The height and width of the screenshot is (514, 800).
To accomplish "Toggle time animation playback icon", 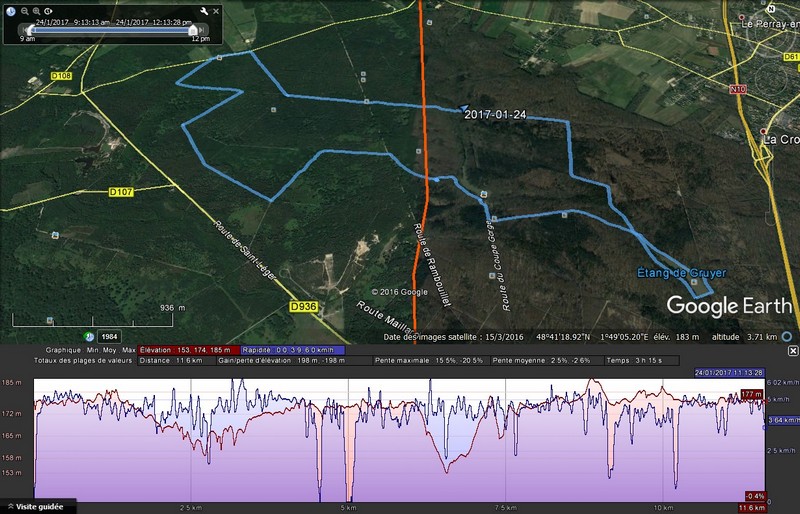I will [x=48, y=11].
